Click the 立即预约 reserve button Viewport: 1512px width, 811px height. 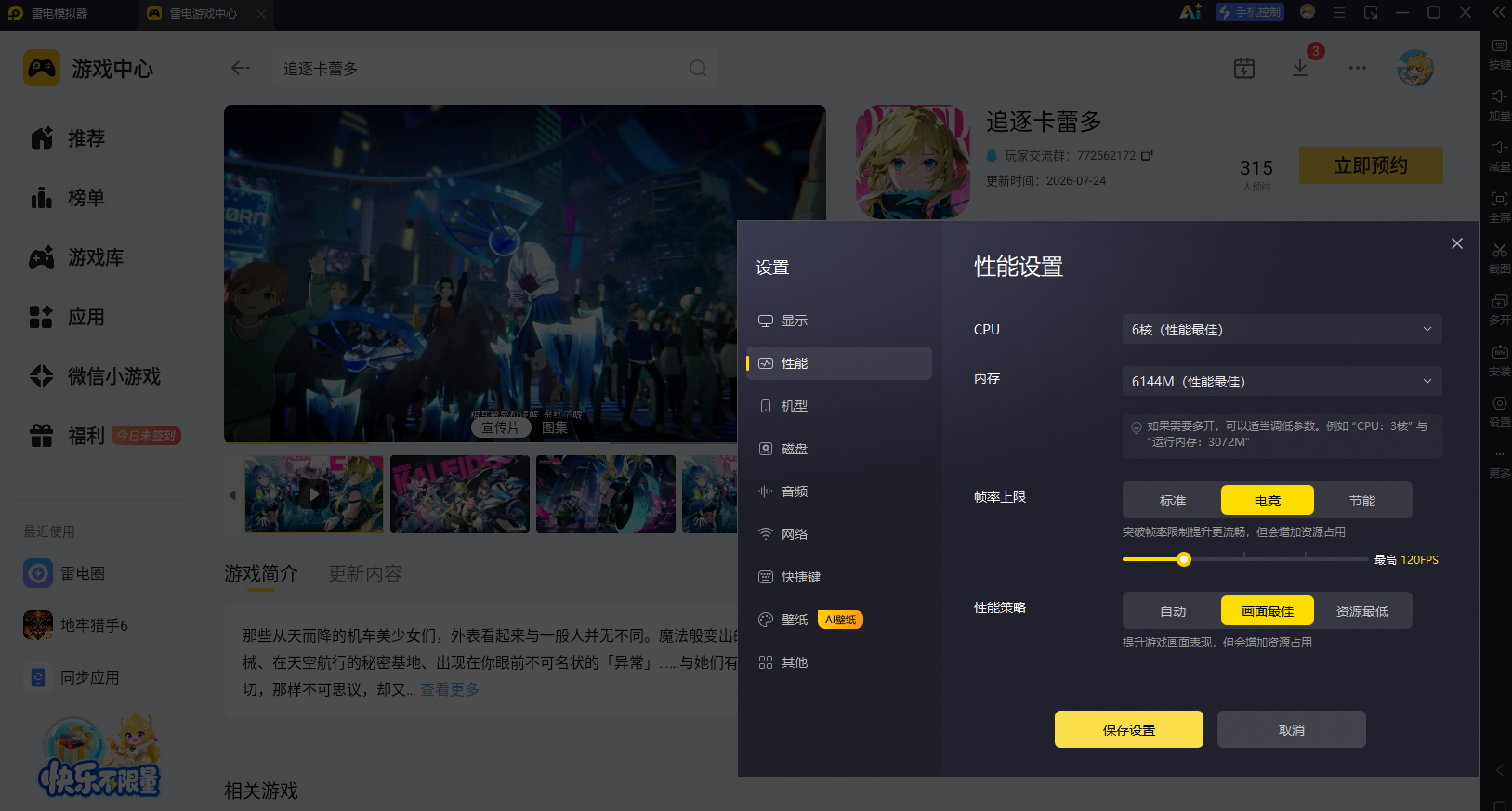point(1371,165)
